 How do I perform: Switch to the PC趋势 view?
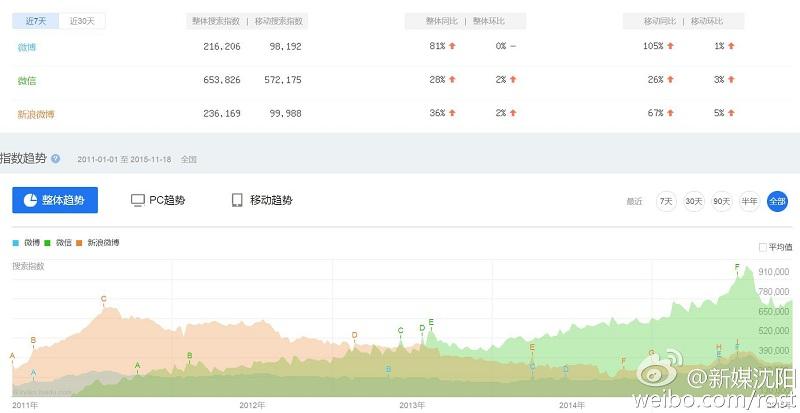158,200
